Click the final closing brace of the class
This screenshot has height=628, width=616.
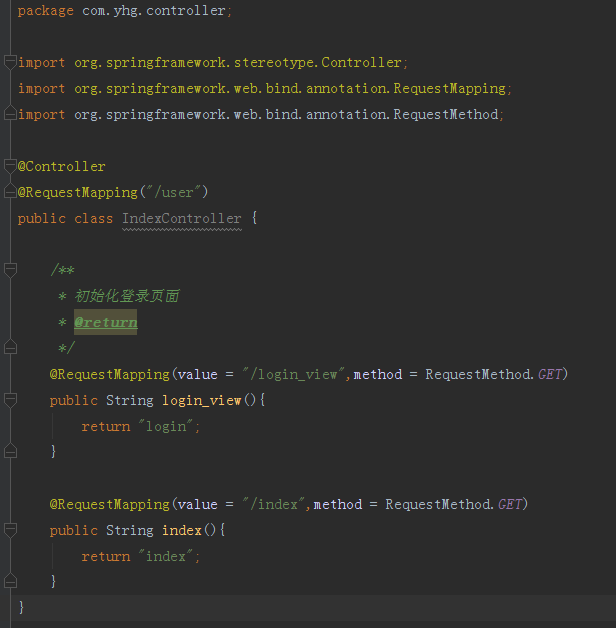(21, 607)
